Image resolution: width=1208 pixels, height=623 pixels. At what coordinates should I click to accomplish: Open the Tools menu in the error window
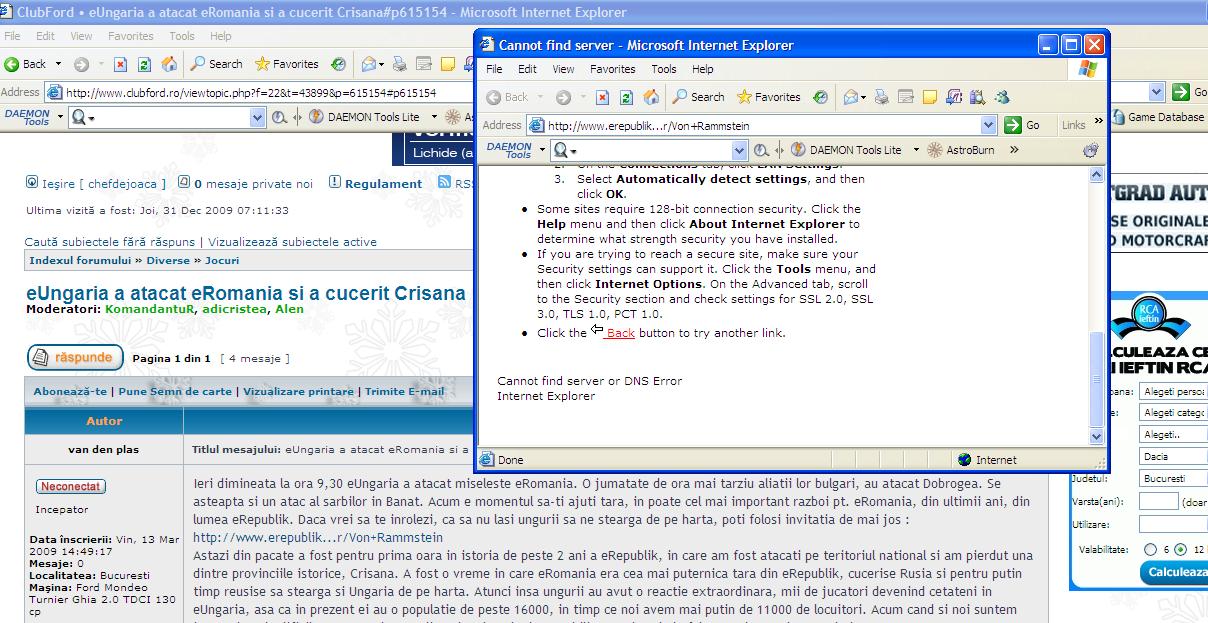tap(664, 69)
